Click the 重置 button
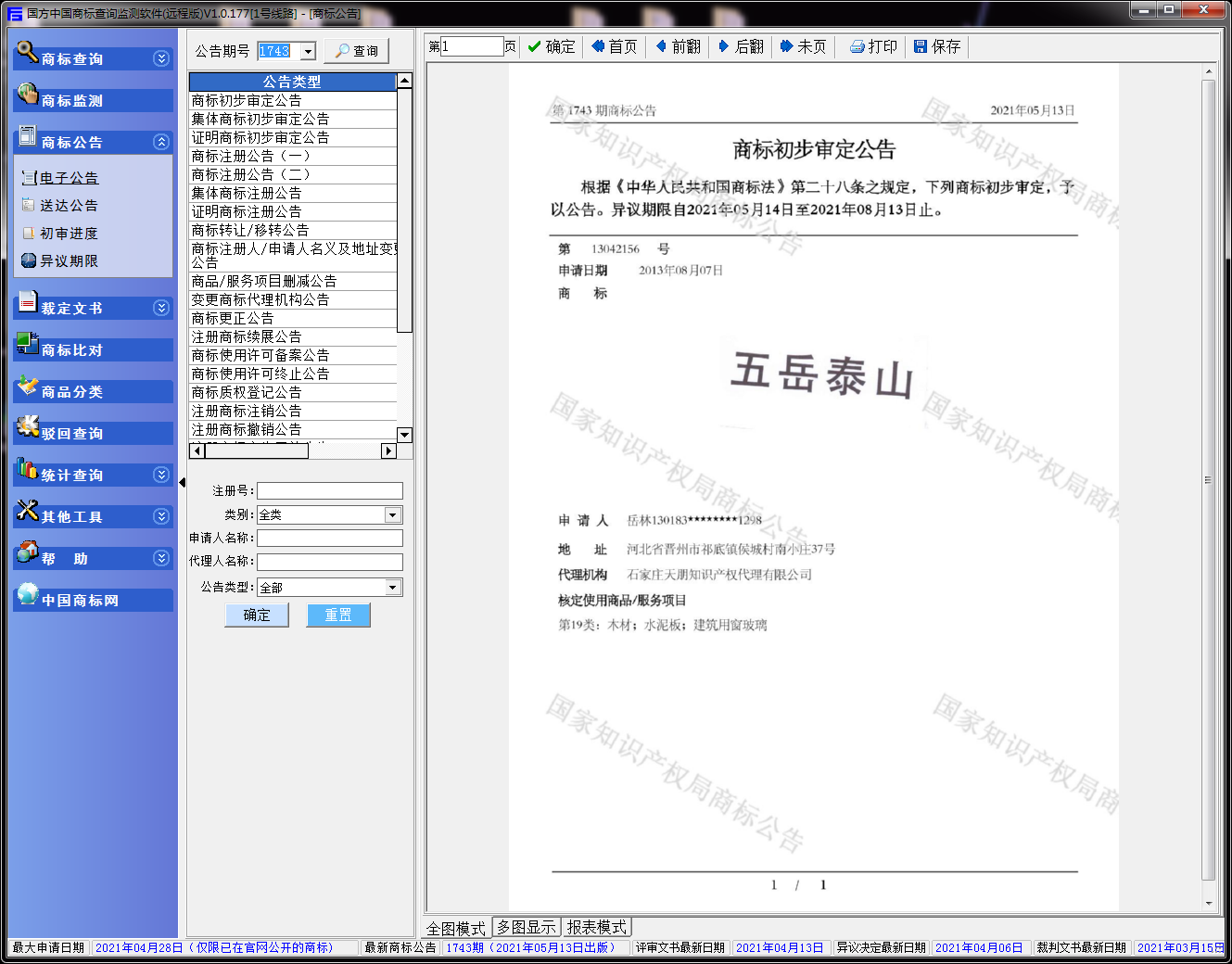 coord(338,615)
